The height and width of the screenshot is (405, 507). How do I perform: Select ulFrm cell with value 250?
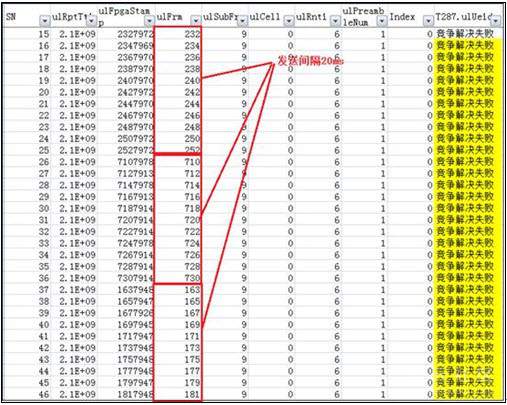pos(192,139)
